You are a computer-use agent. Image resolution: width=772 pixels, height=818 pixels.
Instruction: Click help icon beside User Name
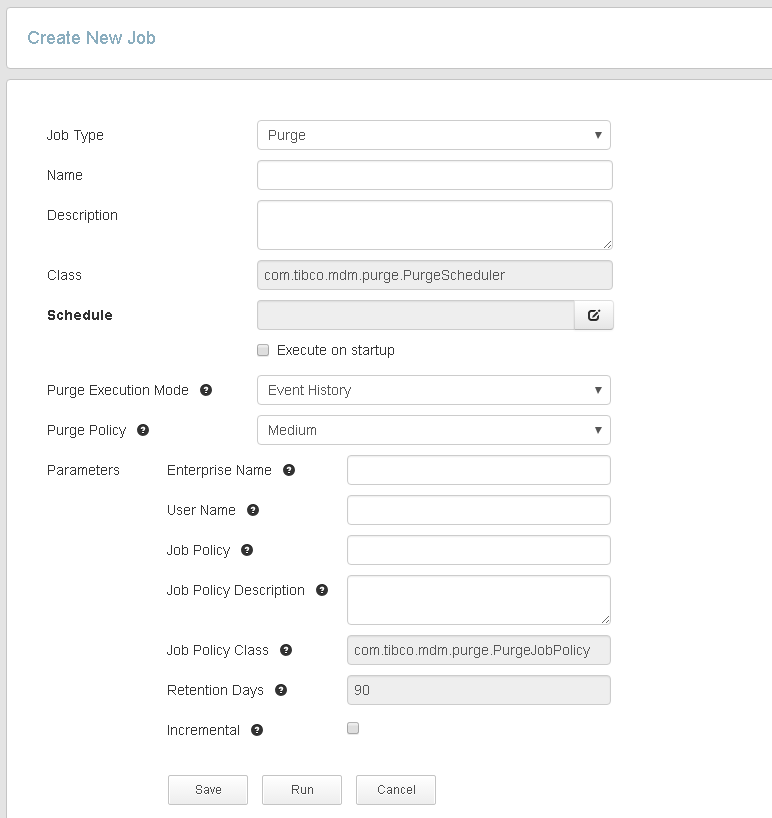253,510
